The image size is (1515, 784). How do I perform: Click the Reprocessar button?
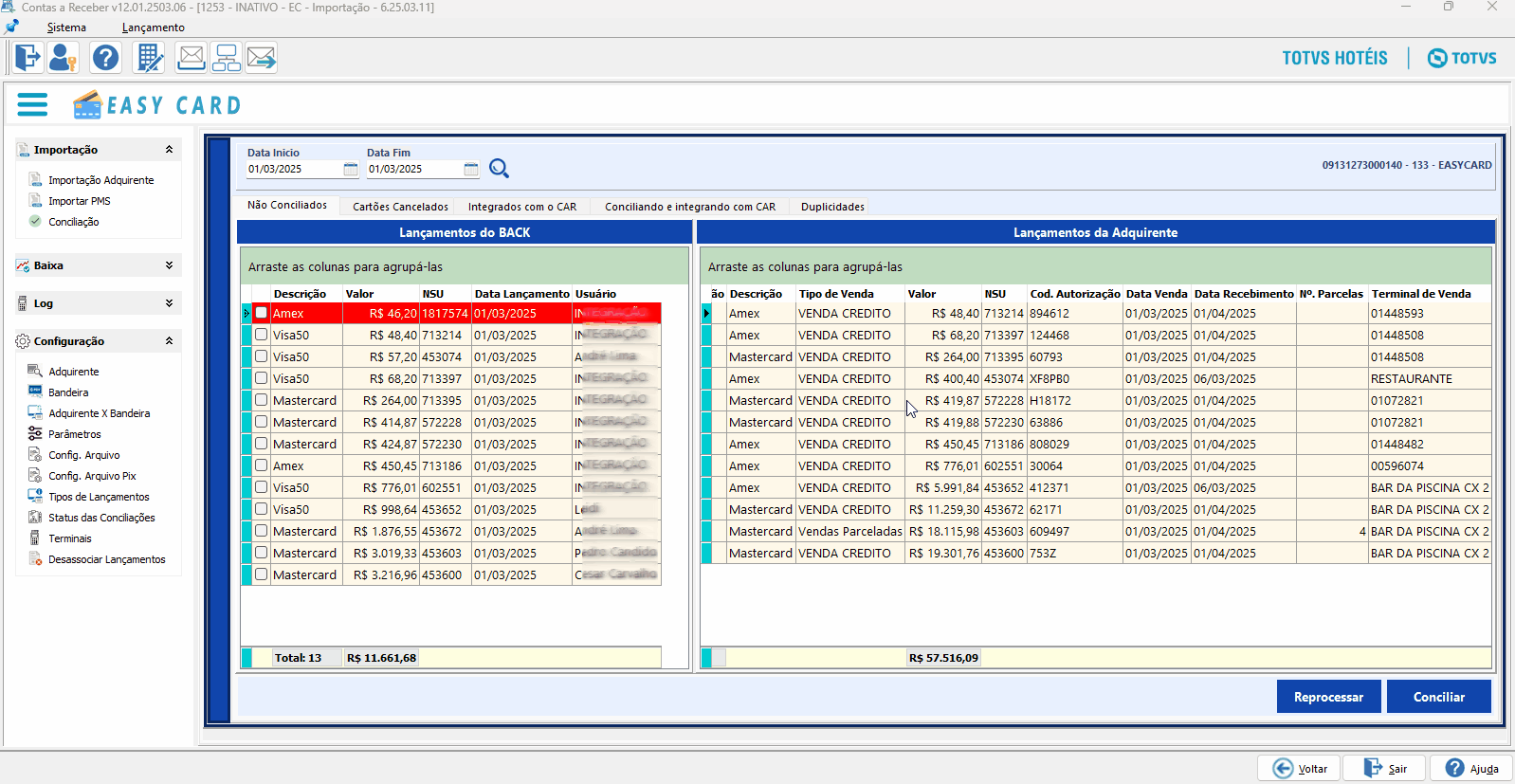1328,697
